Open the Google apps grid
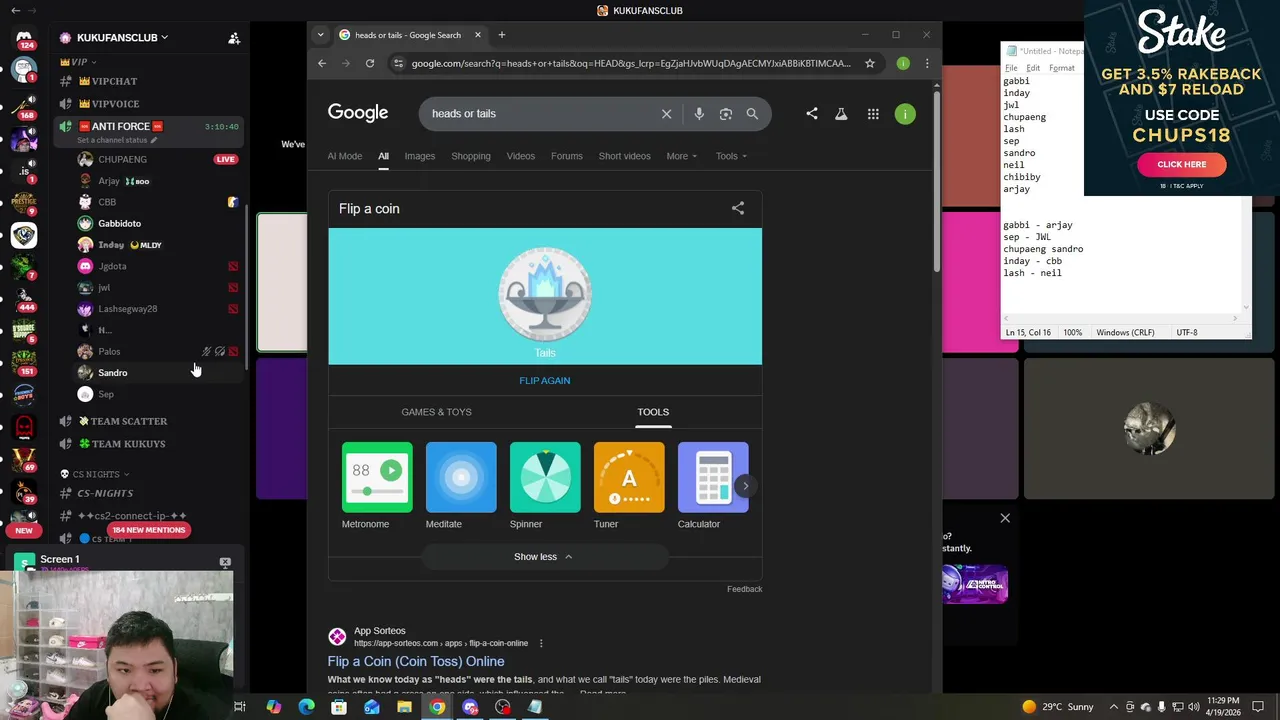1280x720 pixels. point(873,114)
